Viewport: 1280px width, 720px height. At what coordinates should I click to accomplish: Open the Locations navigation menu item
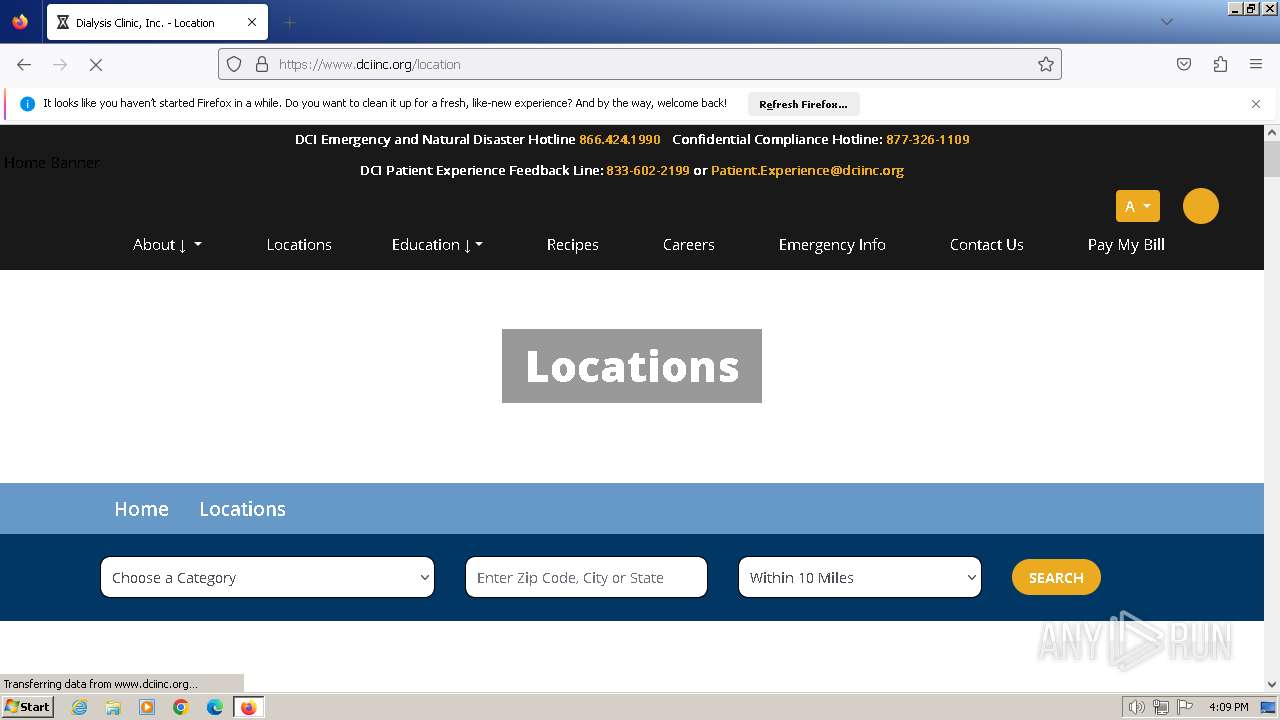coord(299,244)
